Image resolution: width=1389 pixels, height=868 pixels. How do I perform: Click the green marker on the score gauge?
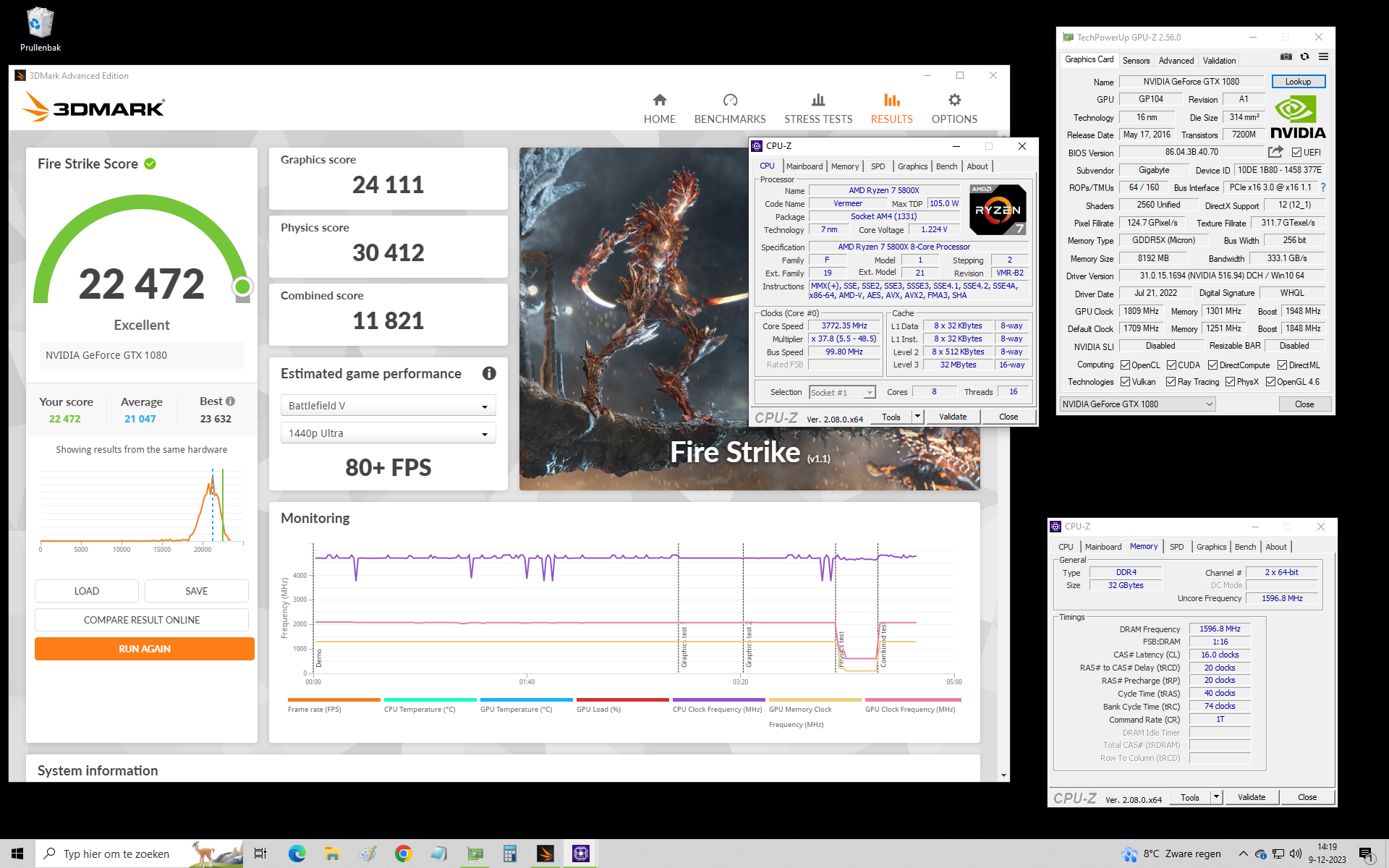(x=242, y=287)
